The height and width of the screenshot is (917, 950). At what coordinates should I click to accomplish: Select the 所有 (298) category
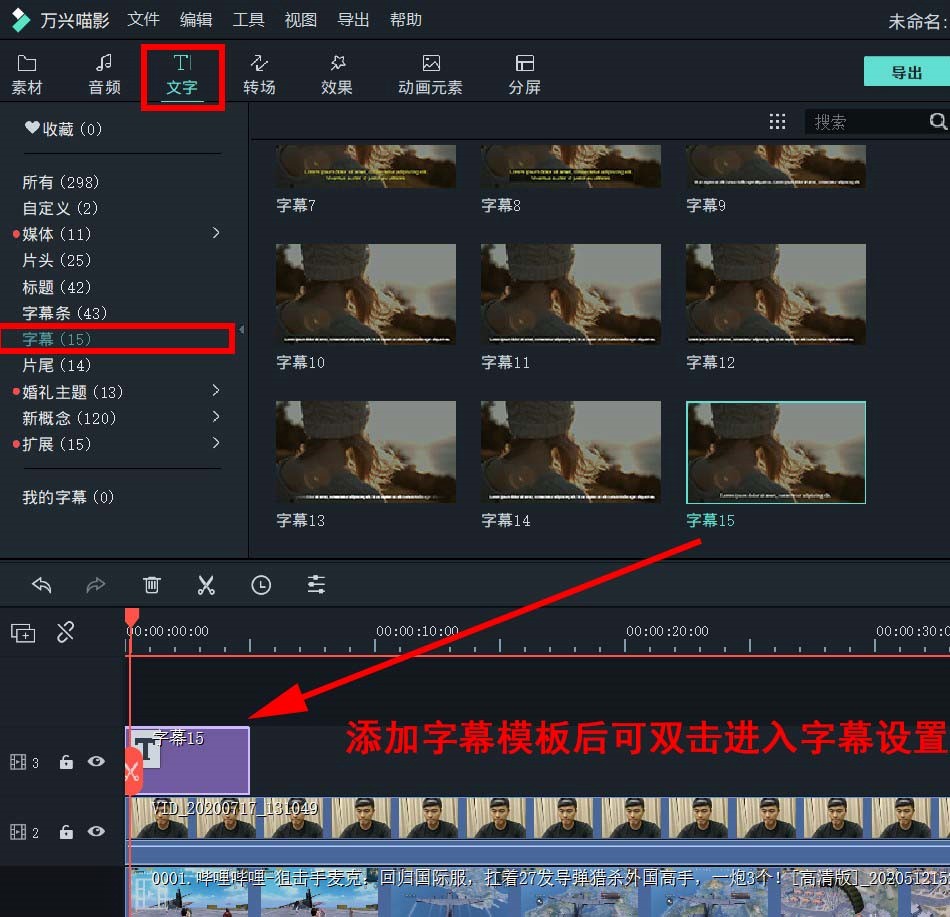coord(61,182)
